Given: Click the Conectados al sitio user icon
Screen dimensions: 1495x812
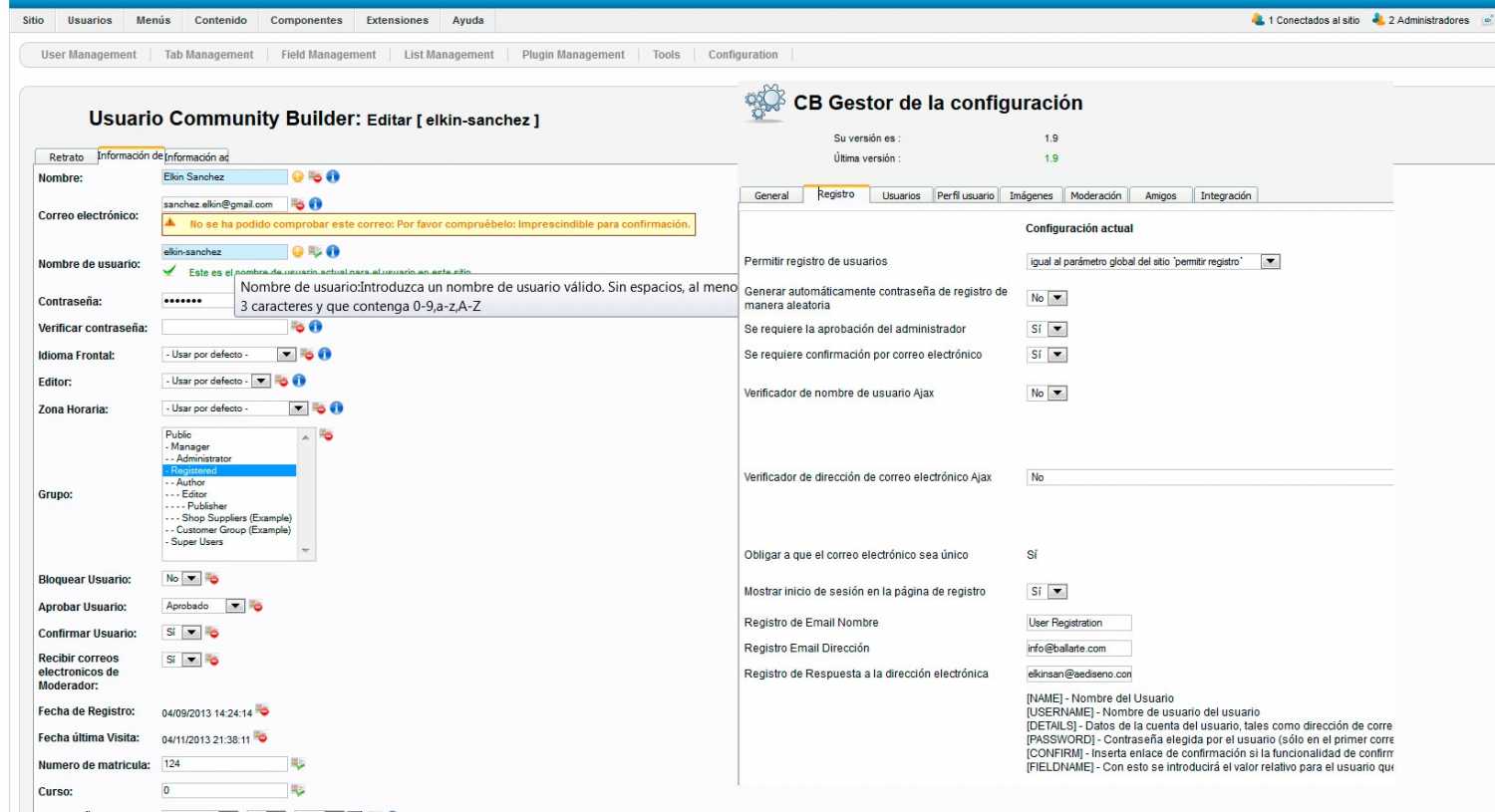Looking at the screenshot, I should point(1258,19).
